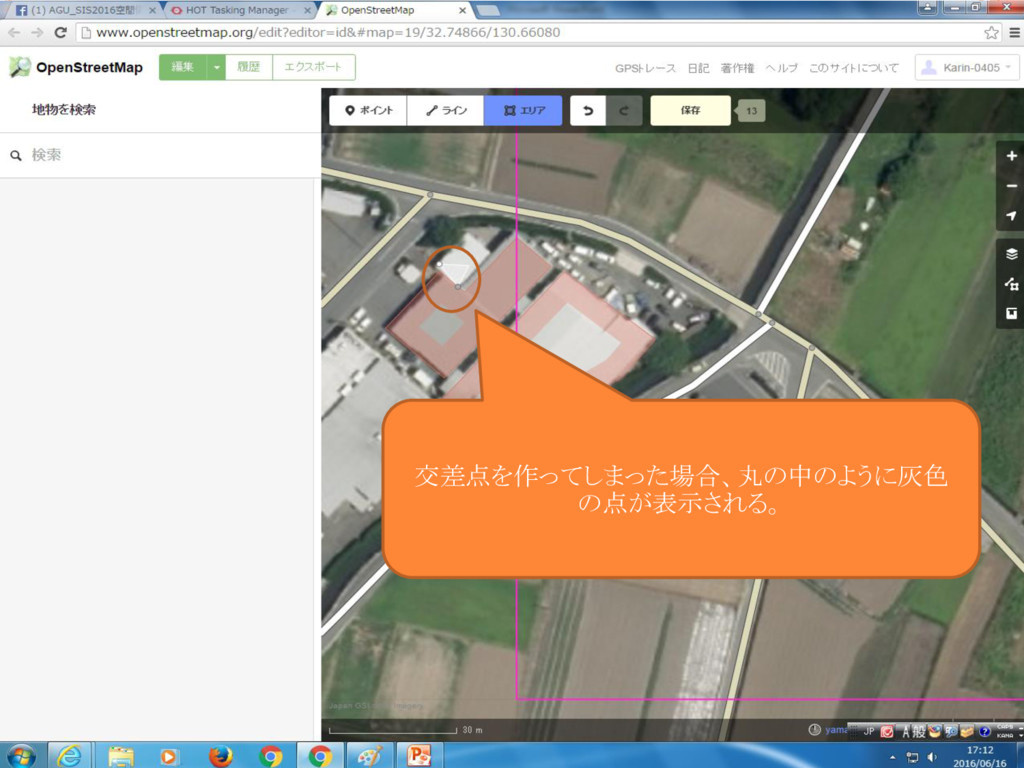
Task: Open the 日記 diary link
Action: (x=698, y=68)
